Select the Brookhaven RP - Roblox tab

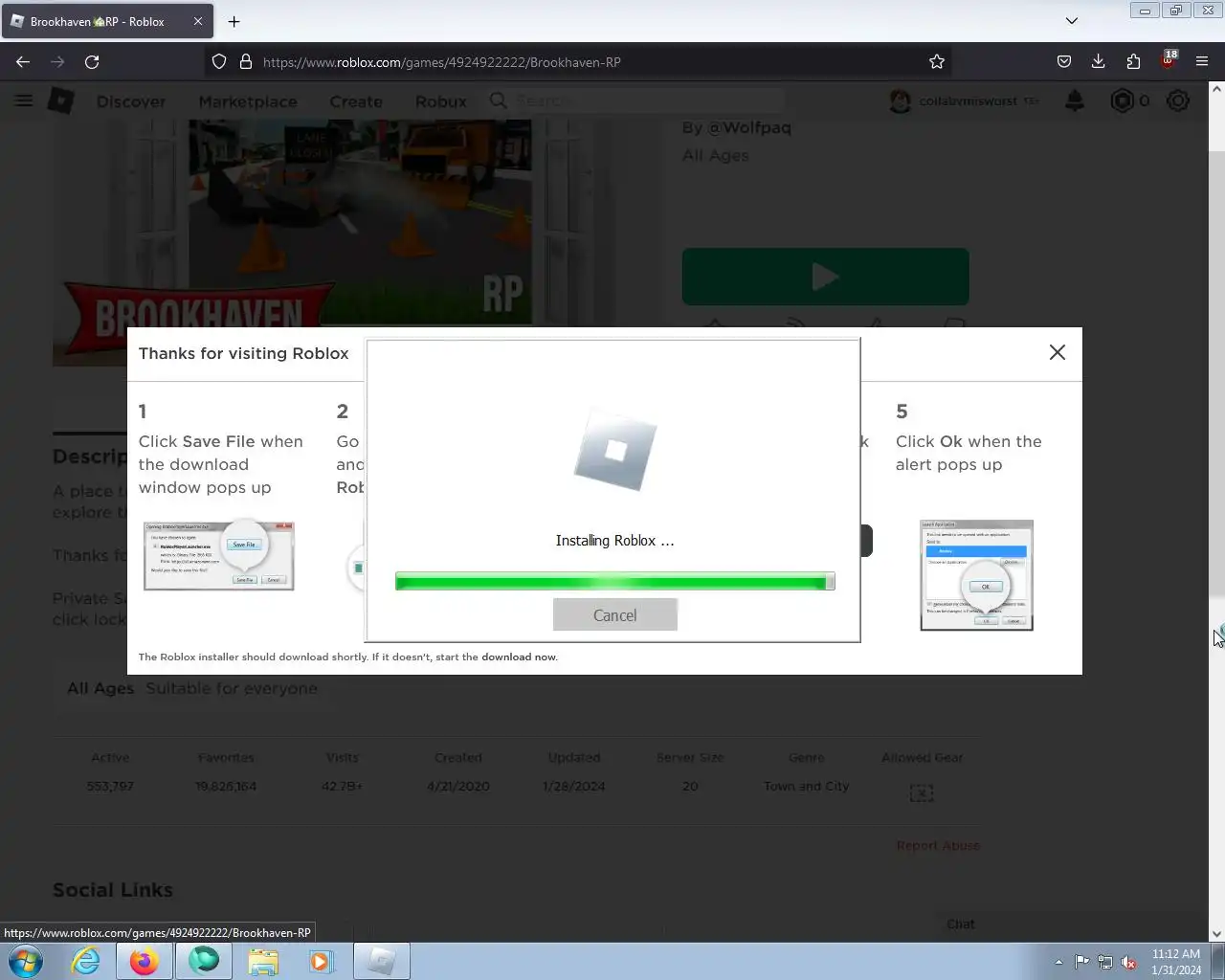coord(105,21)
